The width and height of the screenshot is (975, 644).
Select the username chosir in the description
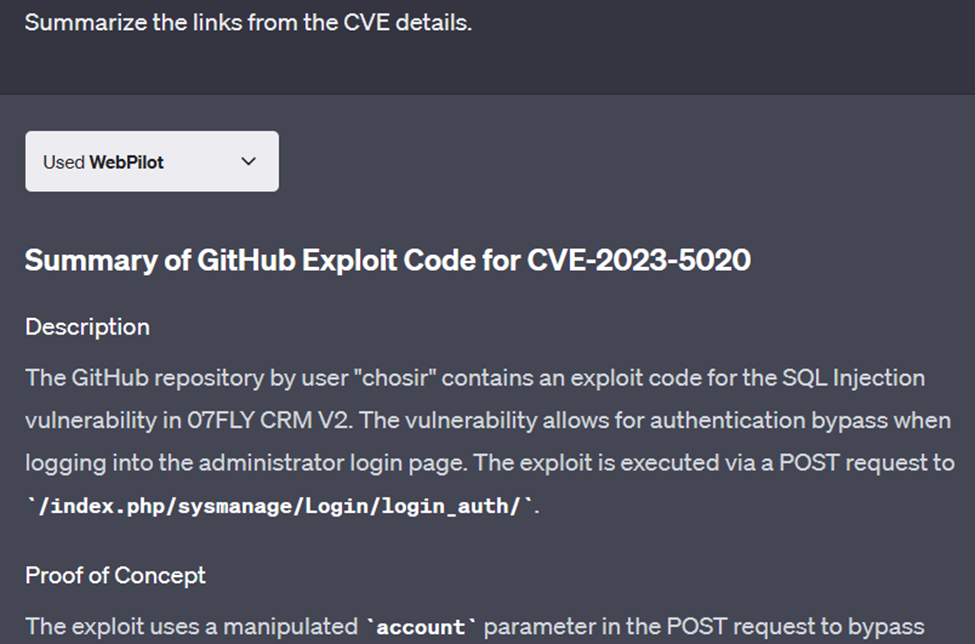(394, 378)
